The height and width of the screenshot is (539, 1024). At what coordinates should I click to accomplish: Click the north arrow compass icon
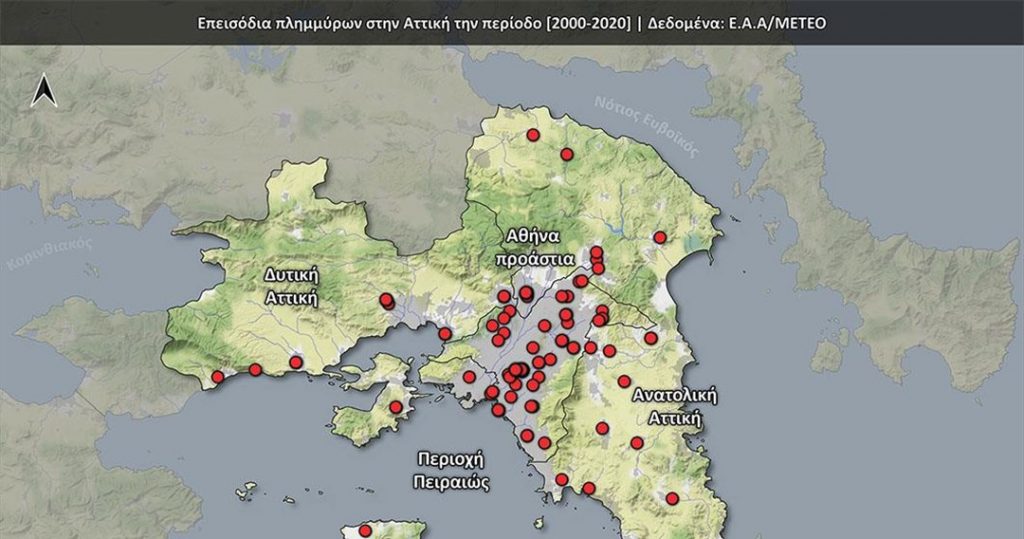44,91
